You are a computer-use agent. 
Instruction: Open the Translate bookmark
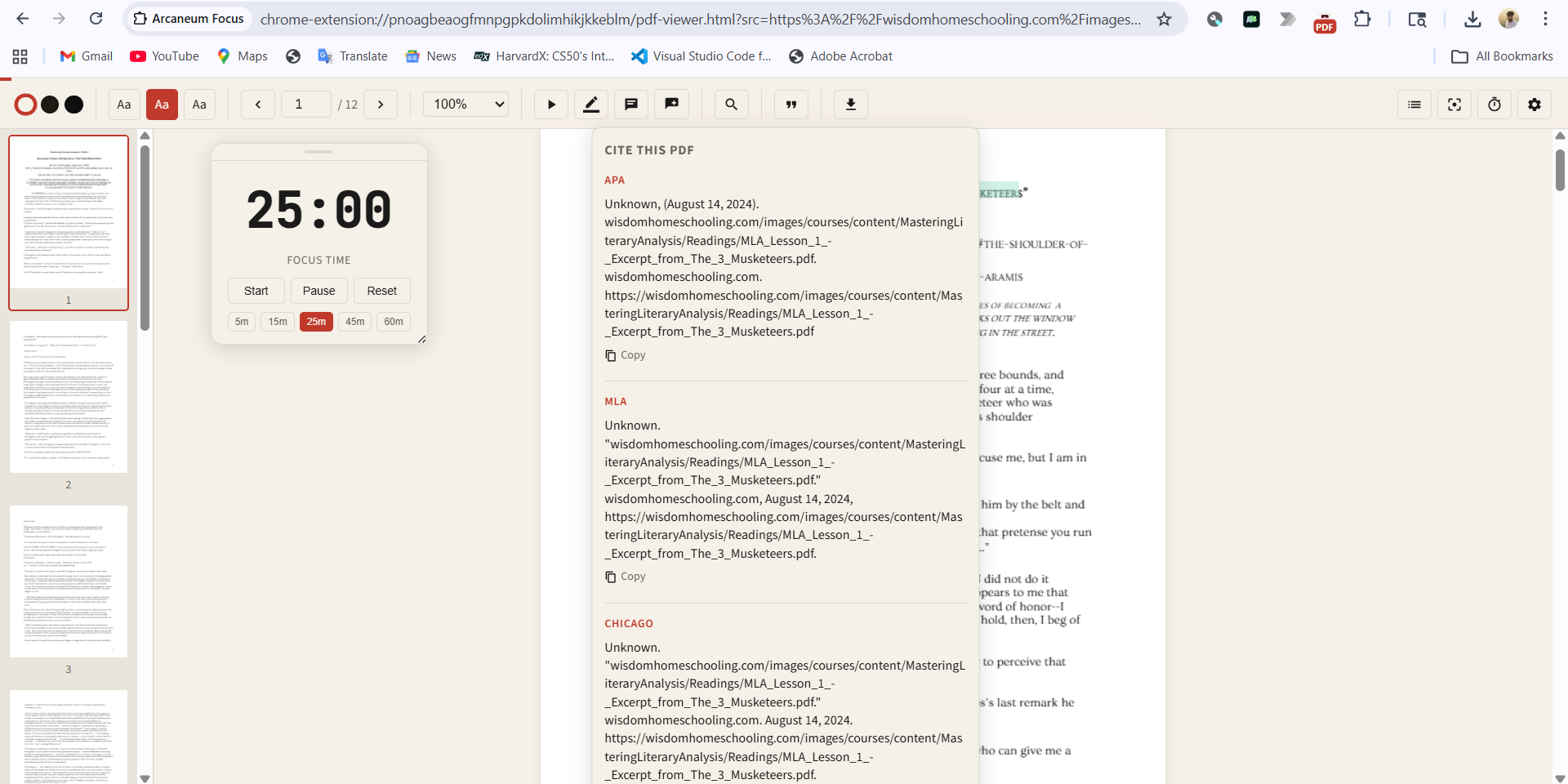point(353,56)
